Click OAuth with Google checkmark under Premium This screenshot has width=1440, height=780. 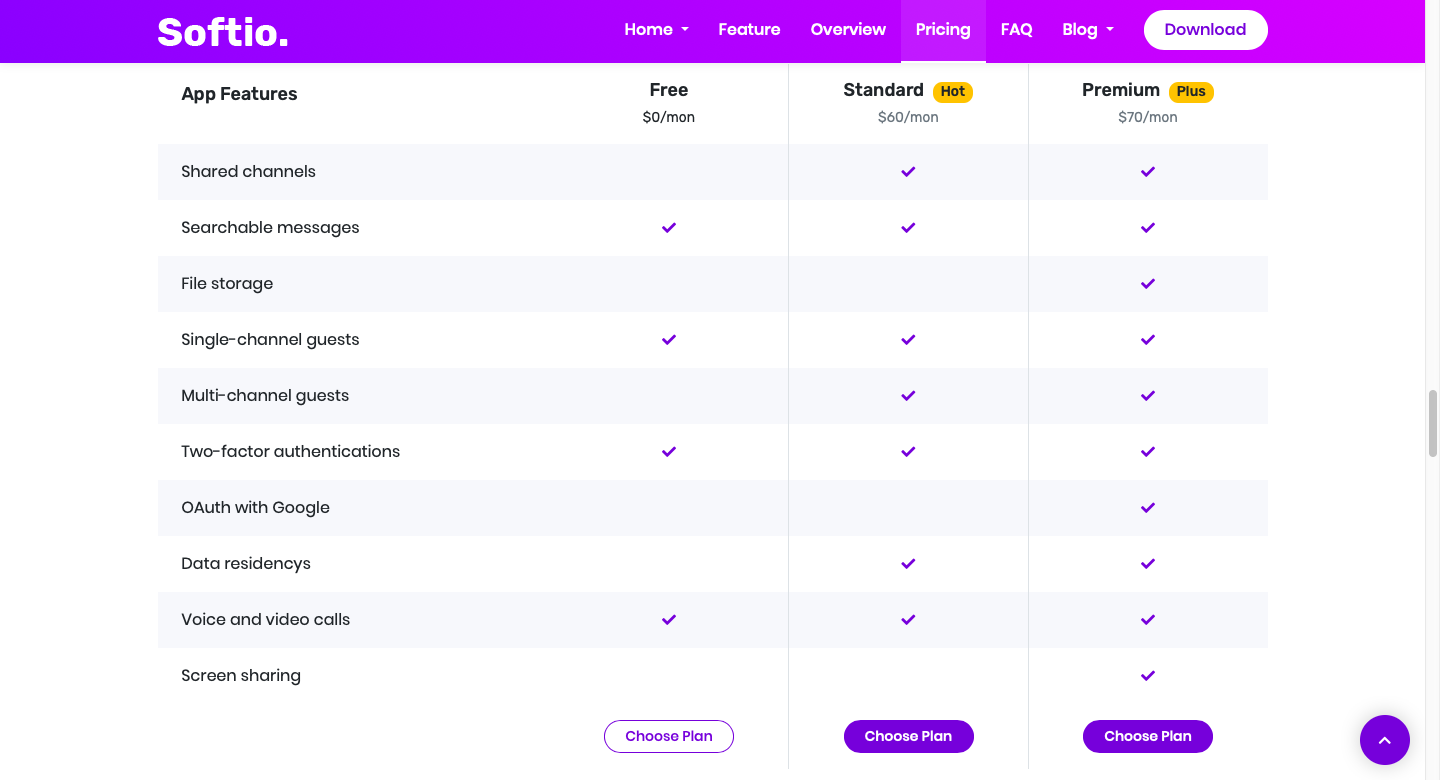1148,508
